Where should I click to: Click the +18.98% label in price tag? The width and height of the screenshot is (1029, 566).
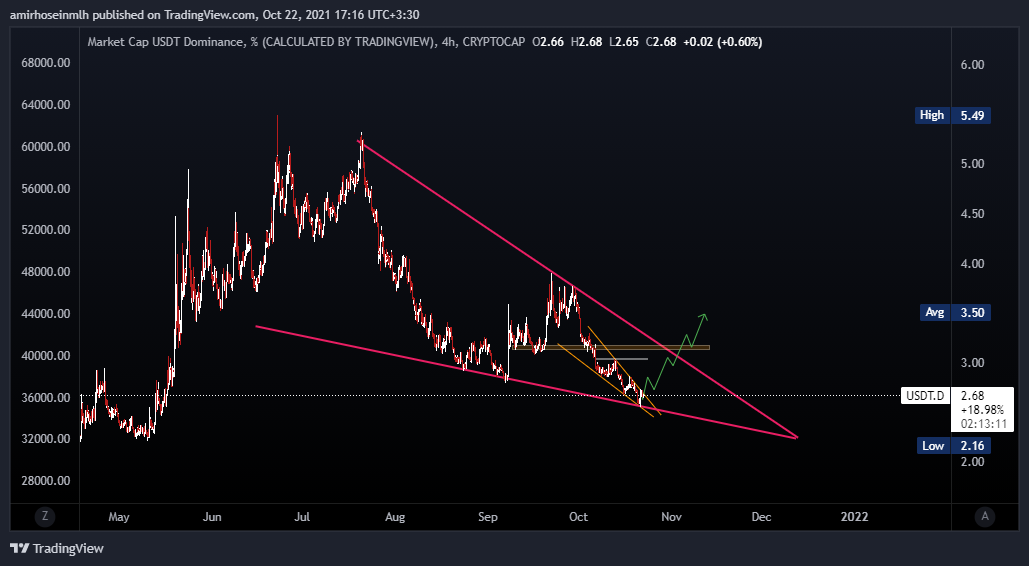tap(982, 410)
